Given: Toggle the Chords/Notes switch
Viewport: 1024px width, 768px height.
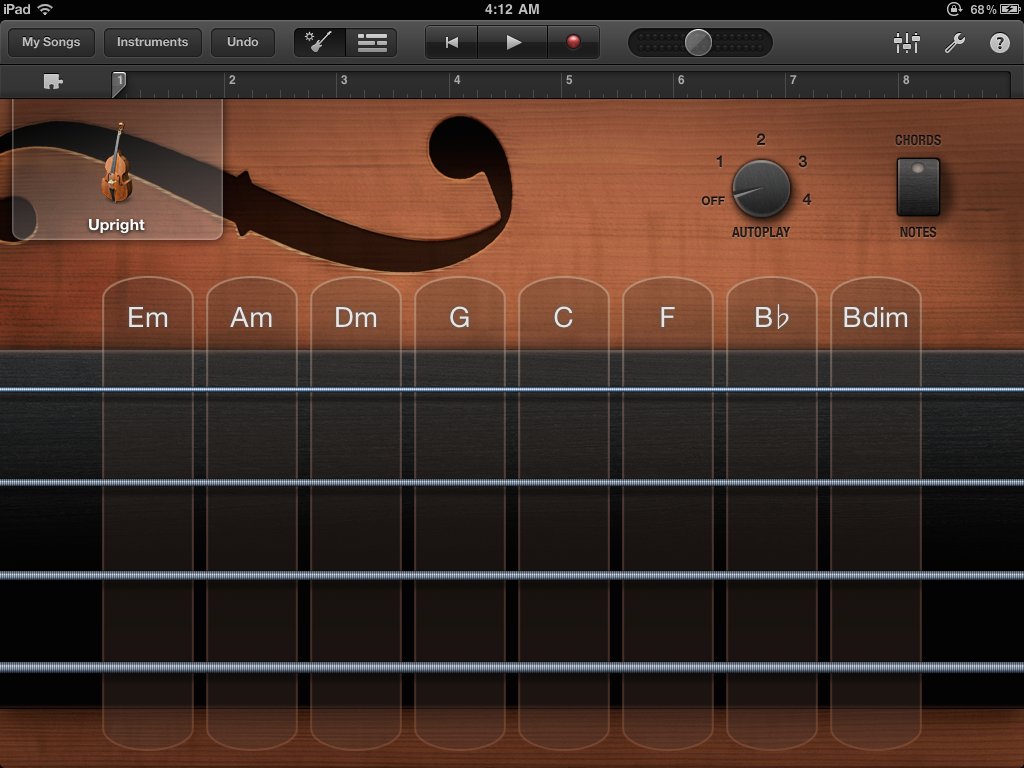Looking at the screenshot, I should 918,187.
